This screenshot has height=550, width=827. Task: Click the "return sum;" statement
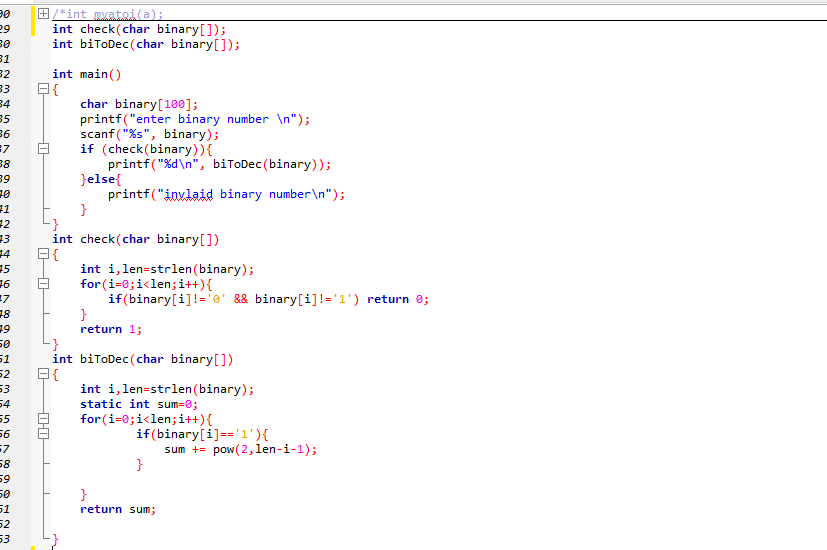pyautogui.click(x=118, y=509)
